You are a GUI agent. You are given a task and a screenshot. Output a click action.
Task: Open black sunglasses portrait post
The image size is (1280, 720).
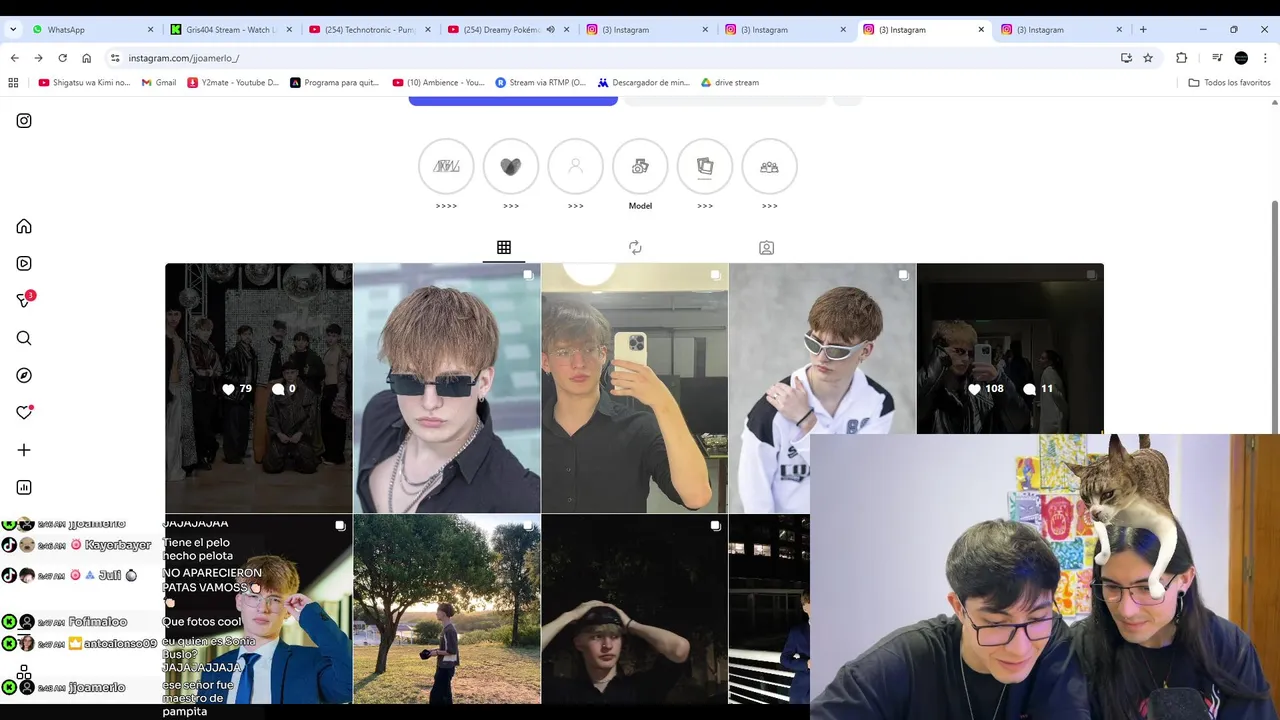tap(447, 388)
